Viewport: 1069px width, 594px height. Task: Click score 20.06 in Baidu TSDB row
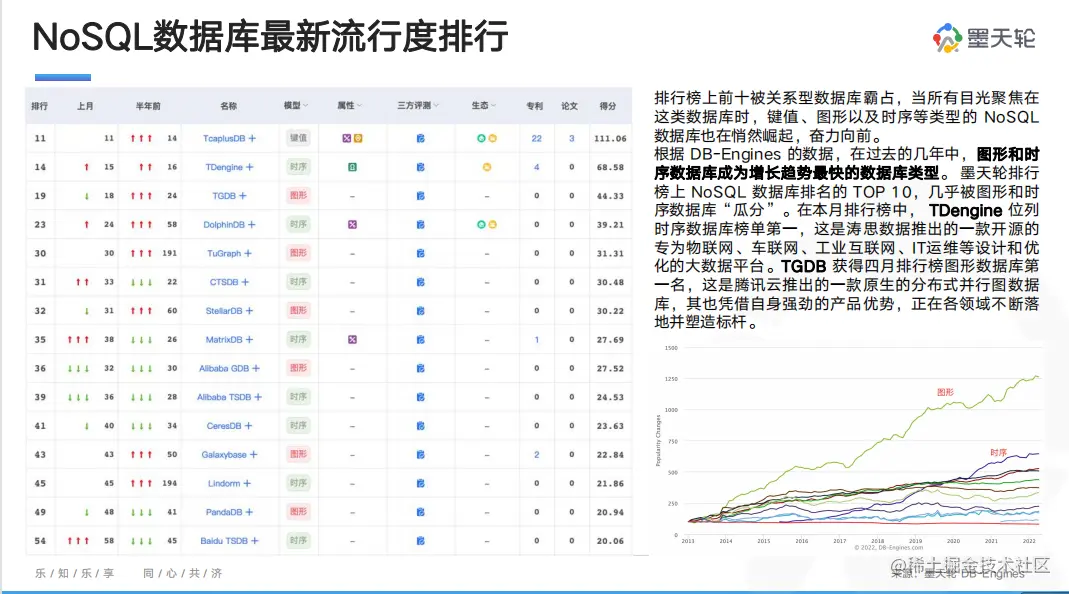coord(610,541)
